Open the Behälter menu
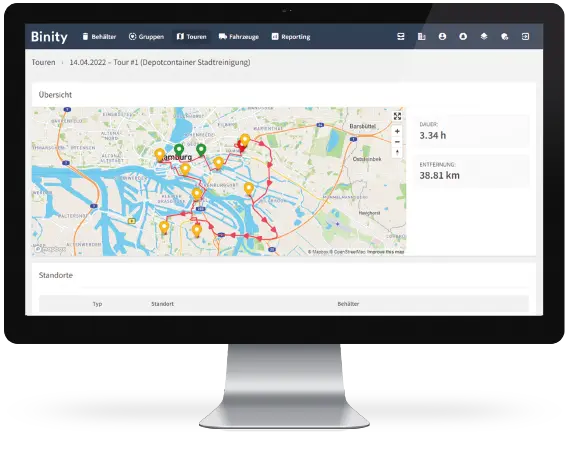 [99, 37]
